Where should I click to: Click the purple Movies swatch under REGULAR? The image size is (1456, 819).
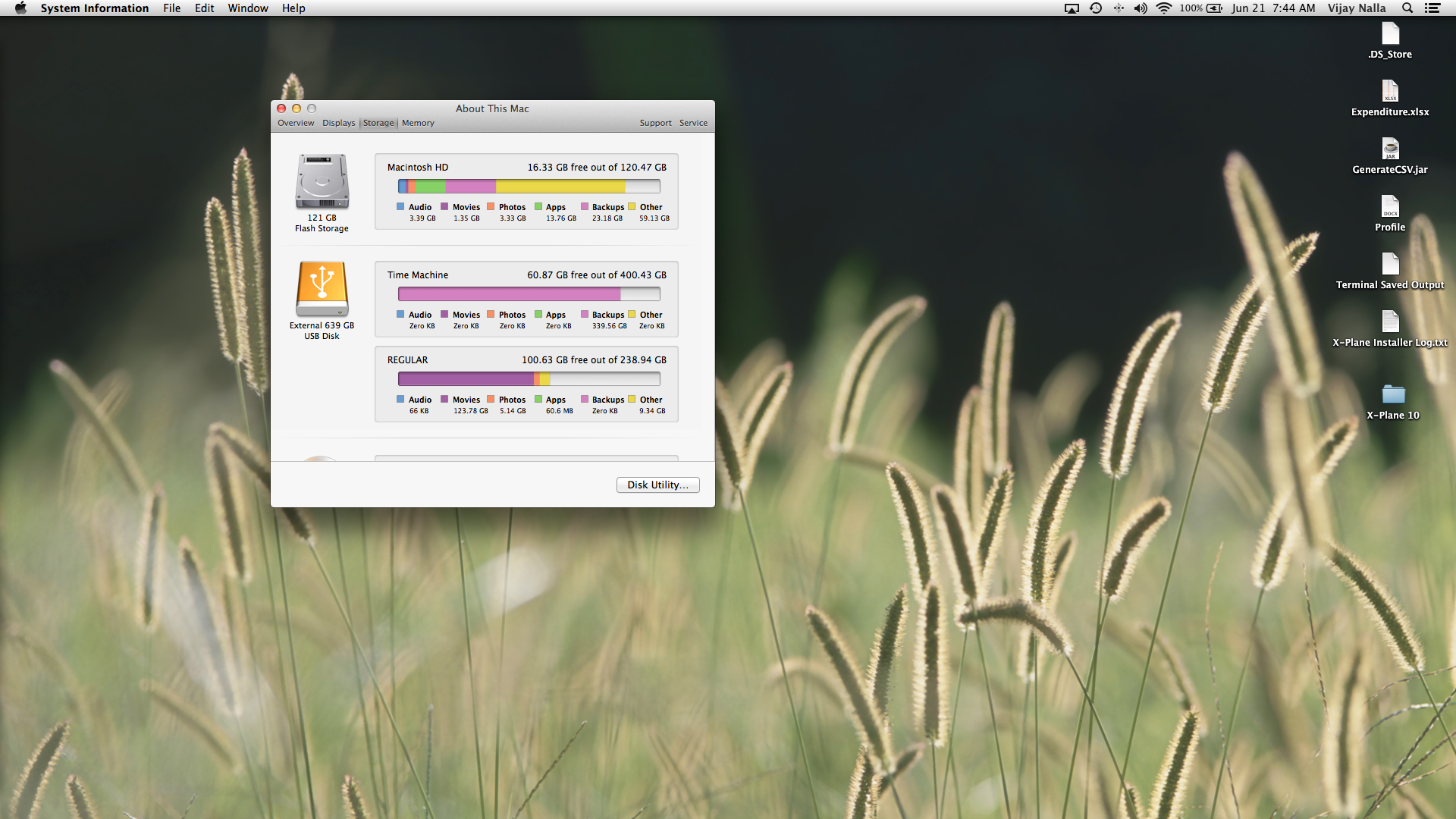444,399
